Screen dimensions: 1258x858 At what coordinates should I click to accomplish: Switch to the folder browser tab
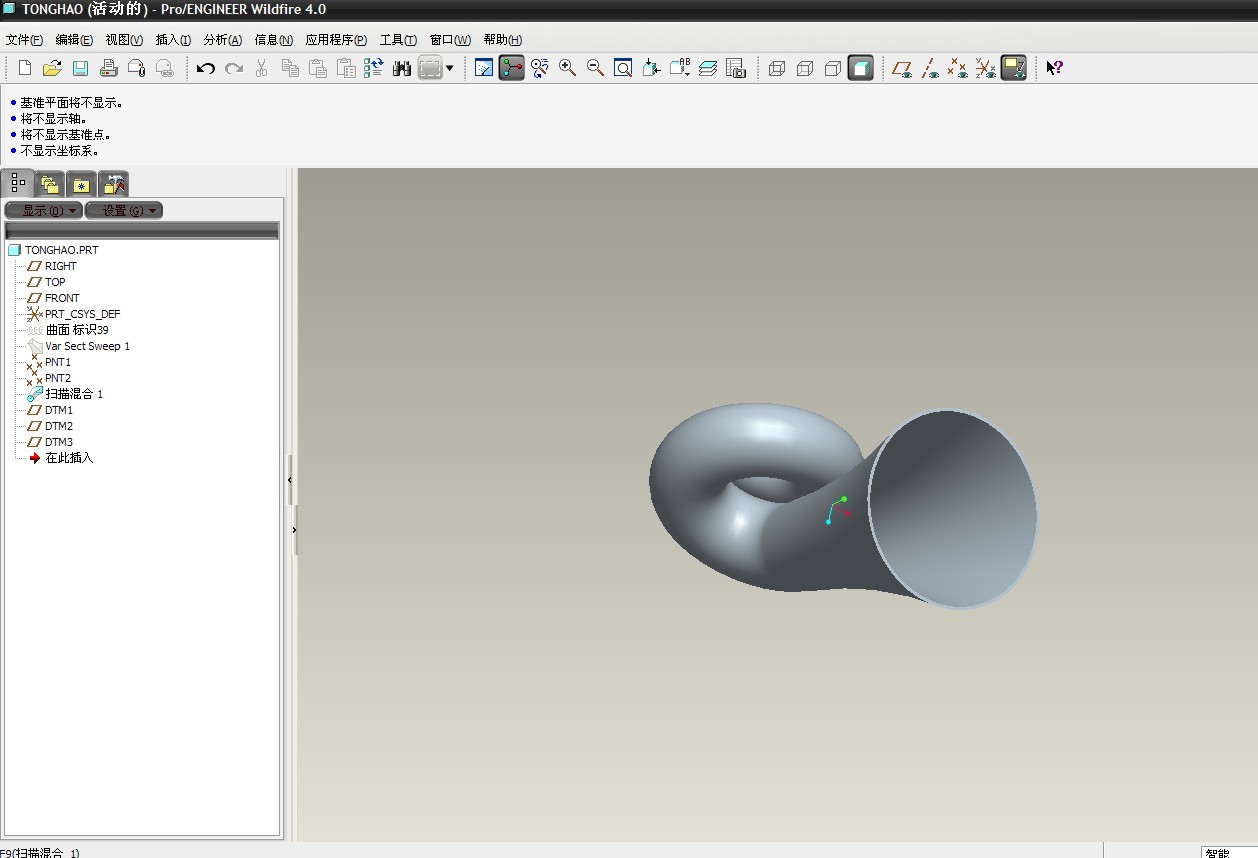click(50, 184)
